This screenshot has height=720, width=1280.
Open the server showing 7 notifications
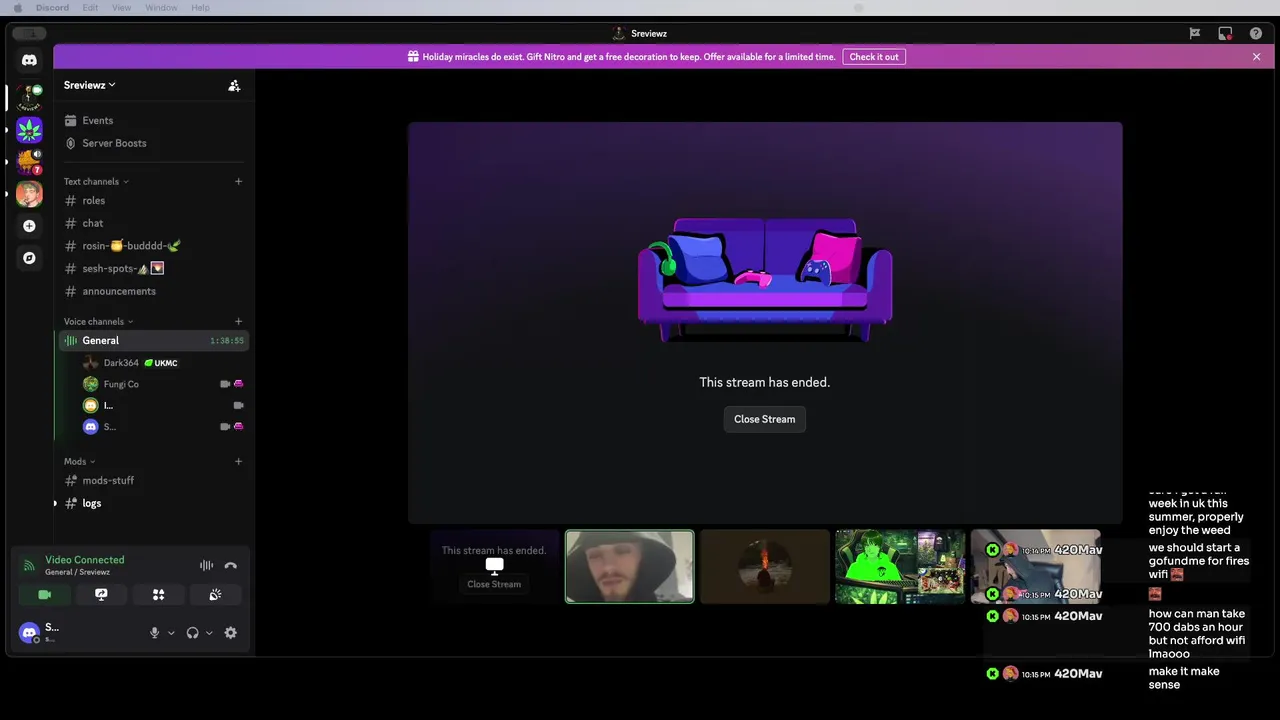coord(29,161)
